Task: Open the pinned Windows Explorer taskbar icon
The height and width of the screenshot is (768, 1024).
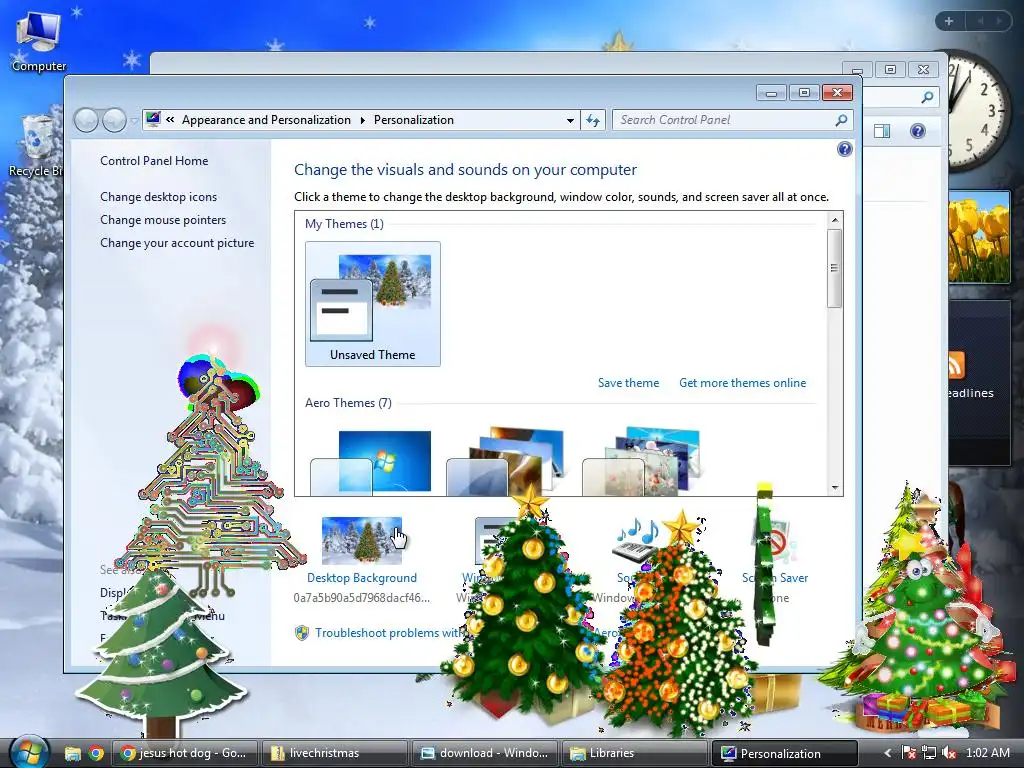Action: click(x=72, y=753)
